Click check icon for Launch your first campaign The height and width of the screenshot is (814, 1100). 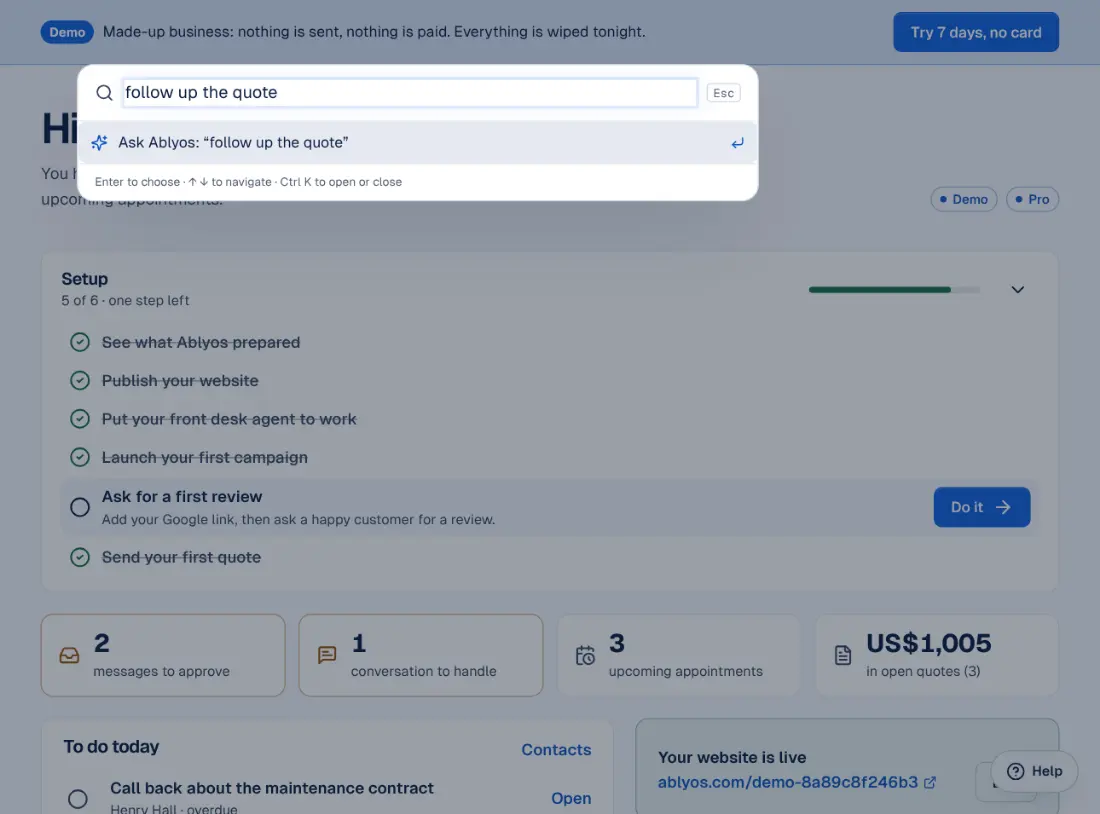80,458
